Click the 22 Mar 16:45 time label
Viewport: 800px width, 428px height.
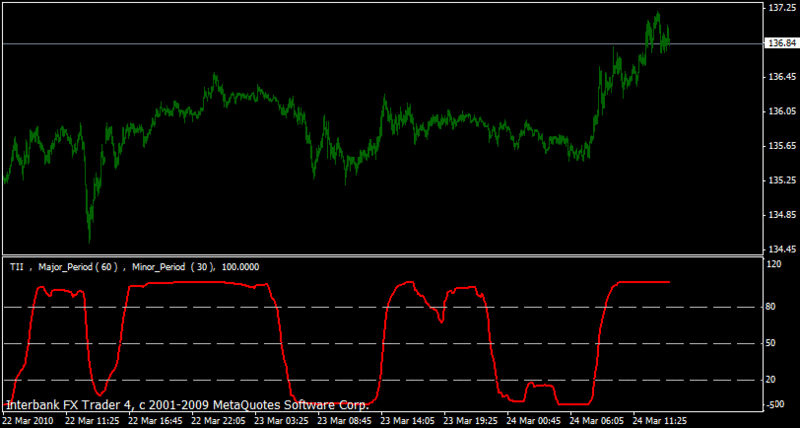point(155,421)
